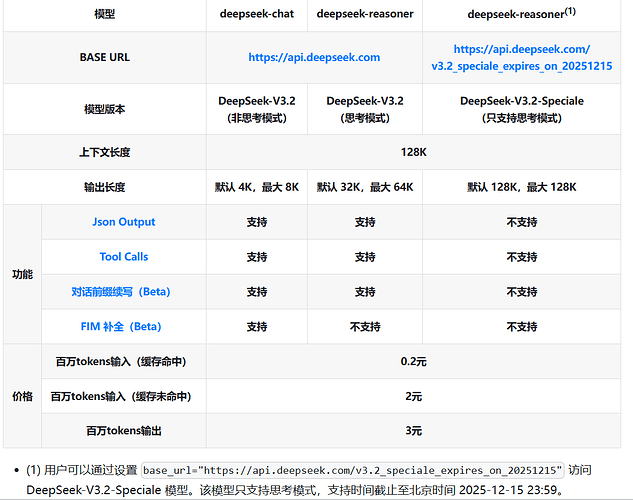Click 不支持 in the Tool Calls row

pyautogui.click(x=522, y=257)
